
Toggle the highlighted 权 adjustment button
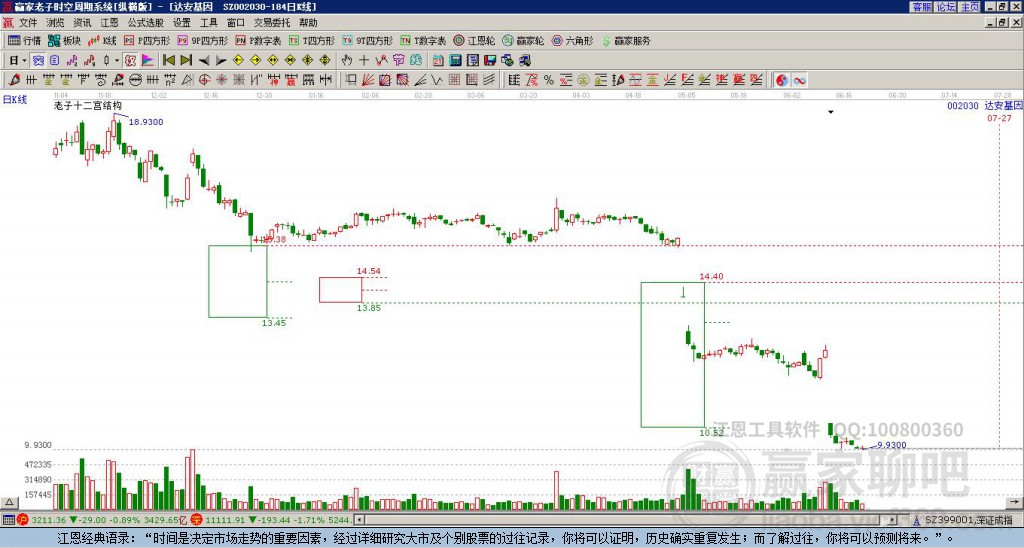point(130,61)
